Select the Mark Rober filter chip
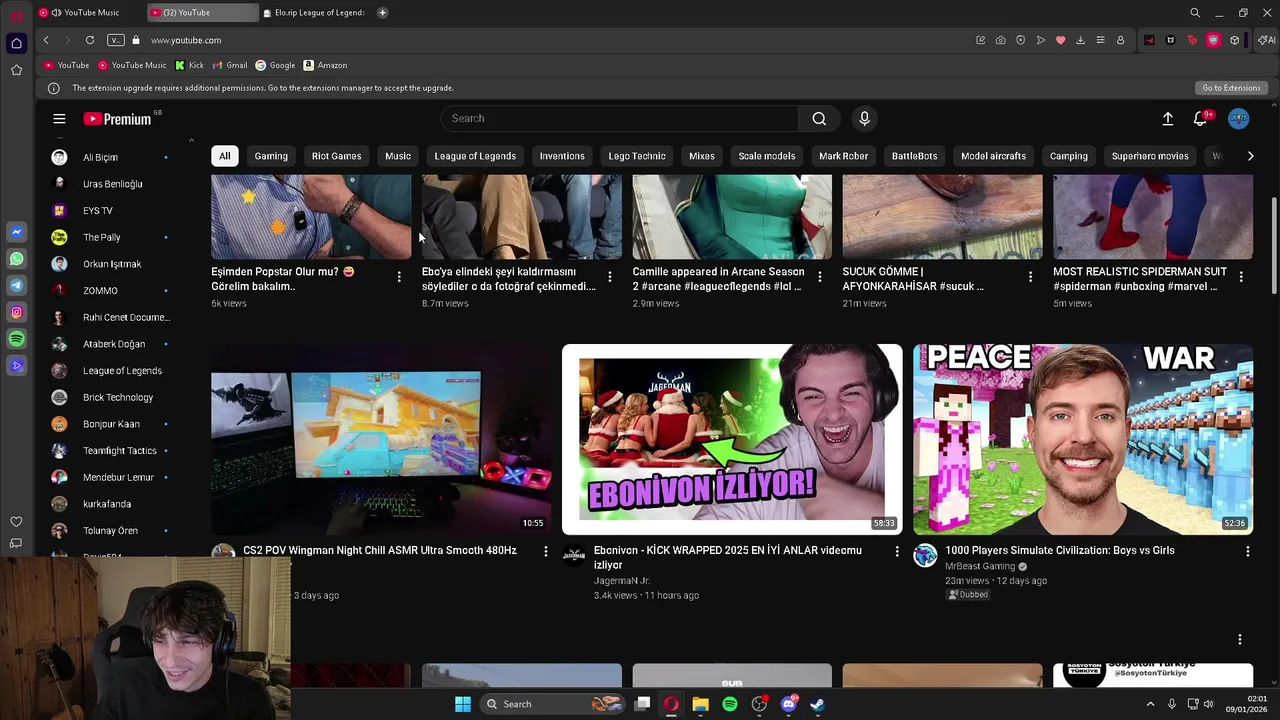Viewport: 1280px width, 720px height. tap(843, 156)
